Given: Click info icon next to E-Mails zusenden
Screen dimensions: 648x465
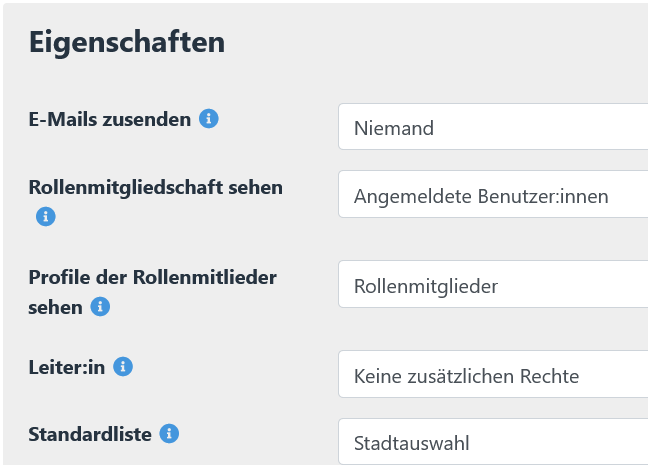Looking at the screenshot, I should pyautogui.click(x=209, y=119).
